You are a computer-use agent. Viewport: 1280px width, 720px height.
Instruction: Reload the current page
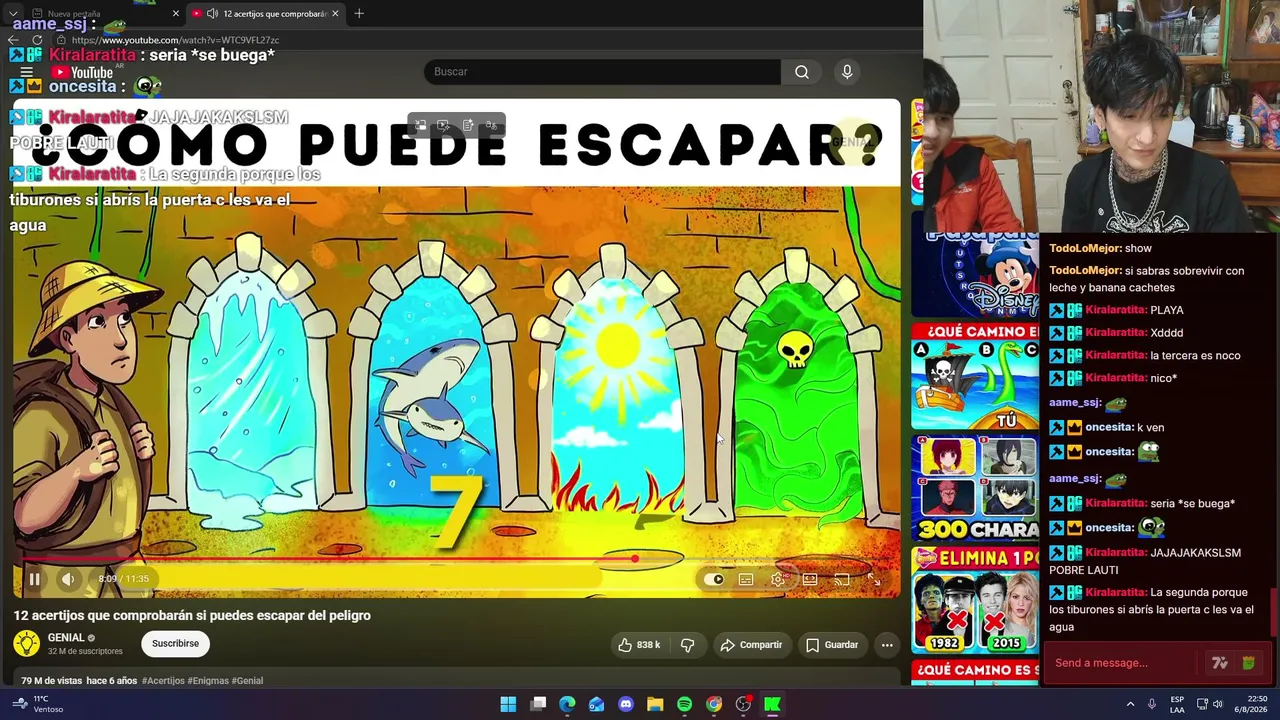37,40
